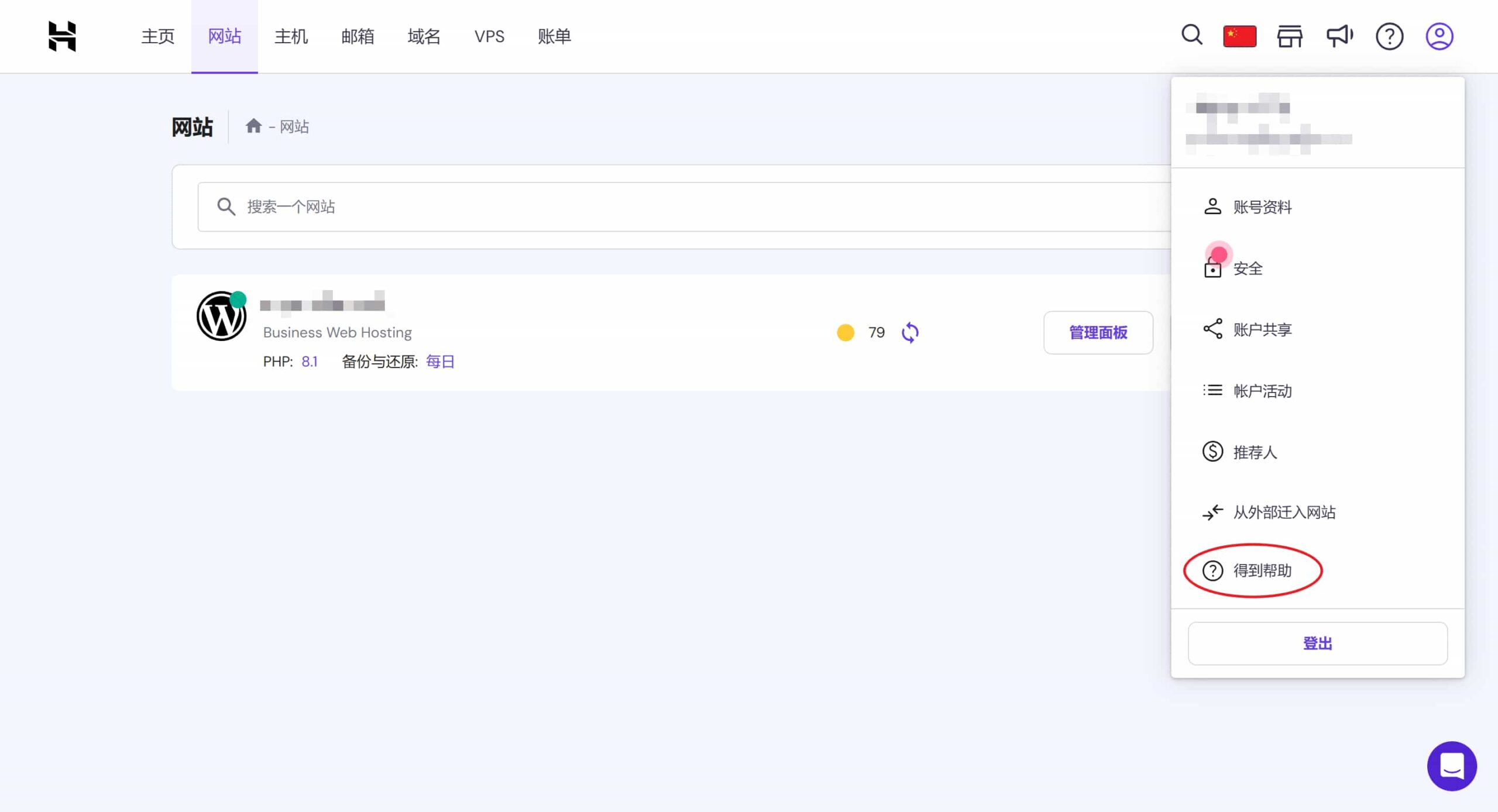Open the store marketplace icon

click(x=1289, y=36)
